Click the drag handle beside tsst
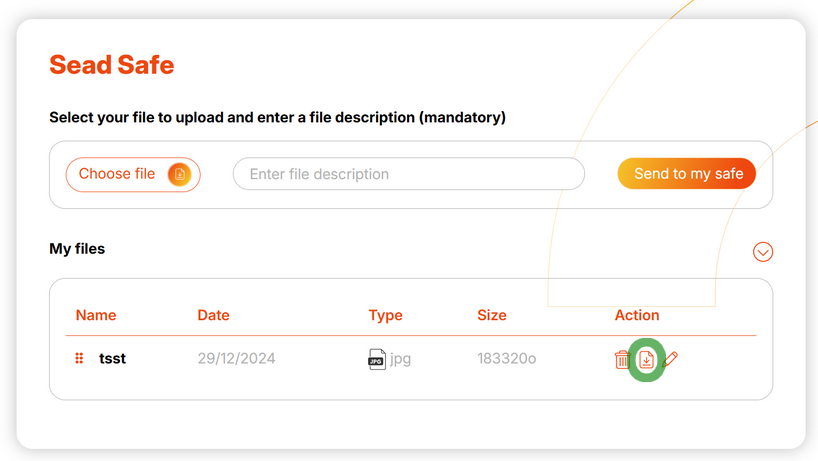The image size is (818, 461). [79, 358]
